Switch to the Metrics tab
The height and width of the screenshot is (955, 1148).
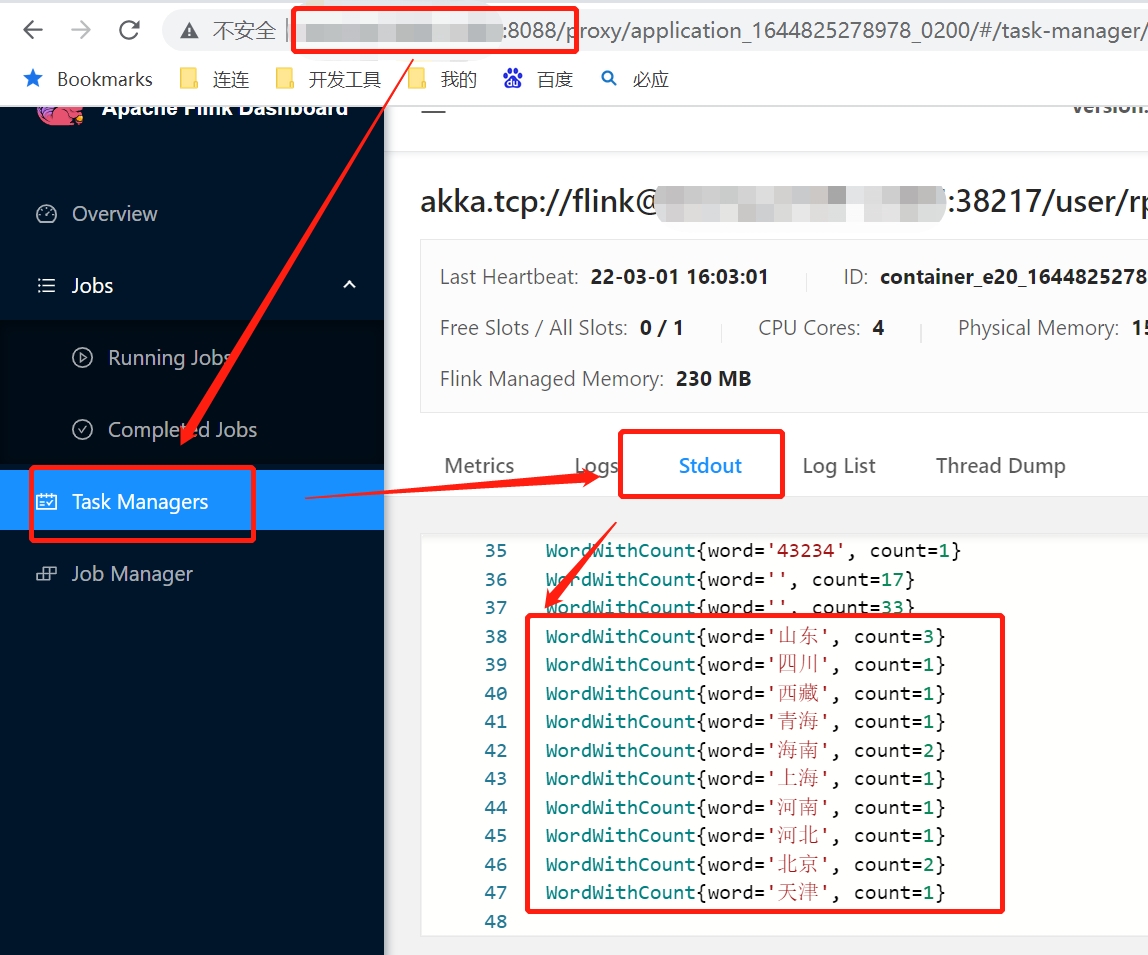tap(479, 466)
